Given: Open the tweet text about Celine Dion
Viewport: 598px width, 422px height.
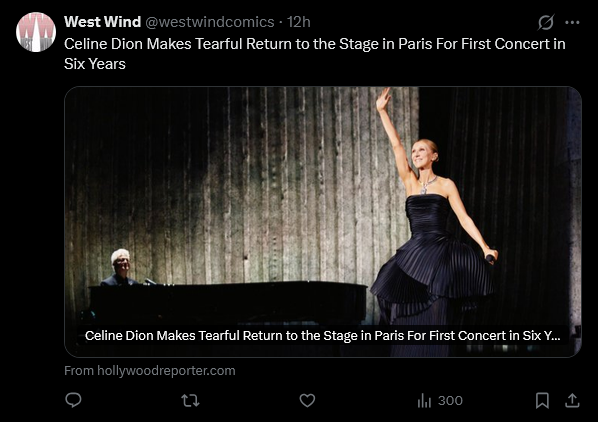Looking at the screenshot, I should (315, 54).
